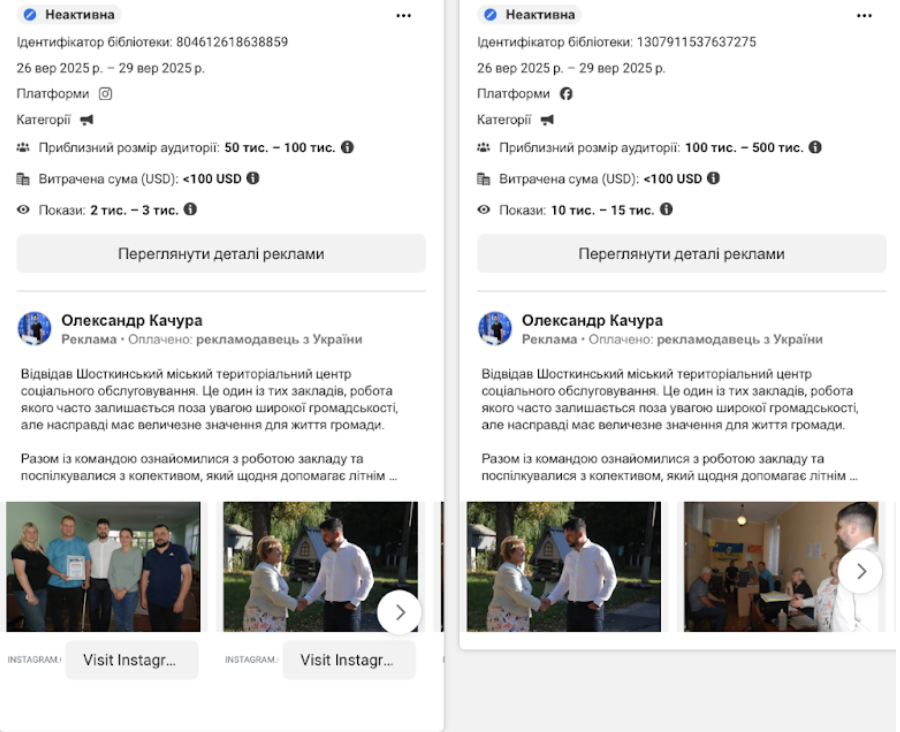Screen dimensions: 900x732
Task: Open three-dot options menu on right ad
Action: pyautogui.click(x=864, y=15)
